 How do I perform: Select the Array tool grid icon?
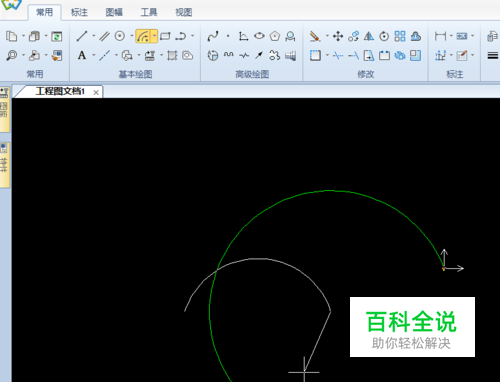[x=400, y=36]
